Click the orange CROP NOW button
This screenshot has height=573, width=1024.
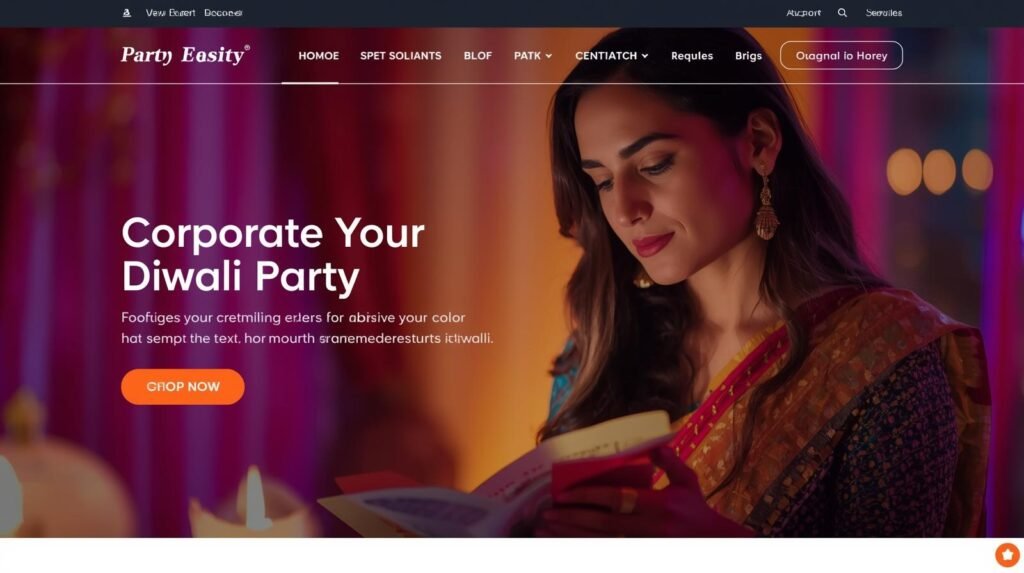coord(183,387)
